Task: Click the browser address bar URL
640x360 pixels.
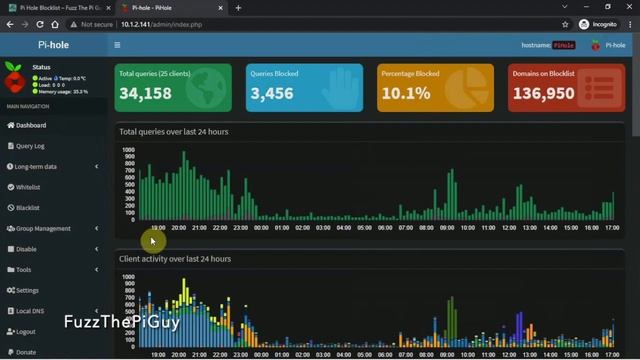Action: [x=162, y=24]
